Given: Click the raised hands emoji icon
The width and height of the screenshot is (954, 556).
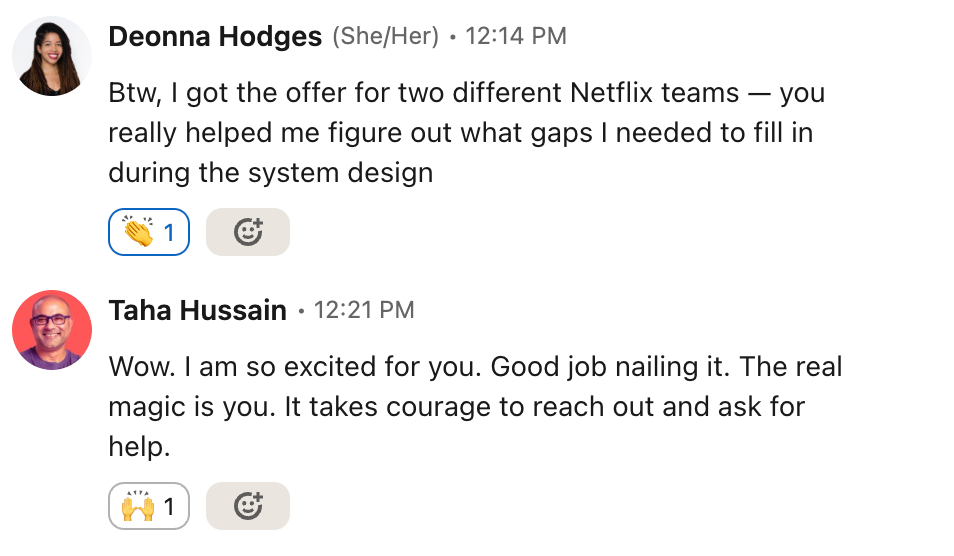Looking at the screenshot, I should point(137,507).
